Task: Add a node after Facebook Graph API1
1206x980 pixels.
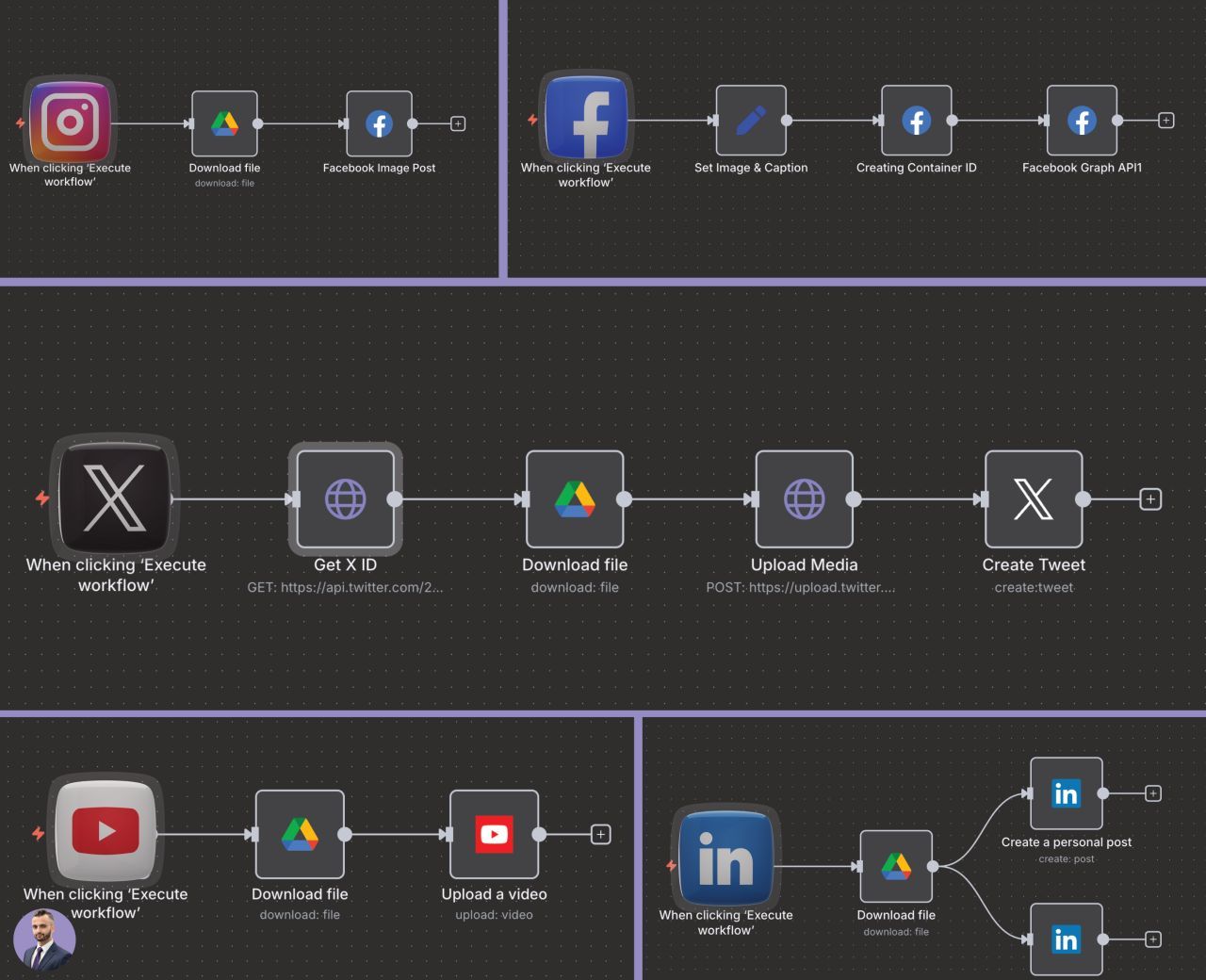Action: (1166, 121)
